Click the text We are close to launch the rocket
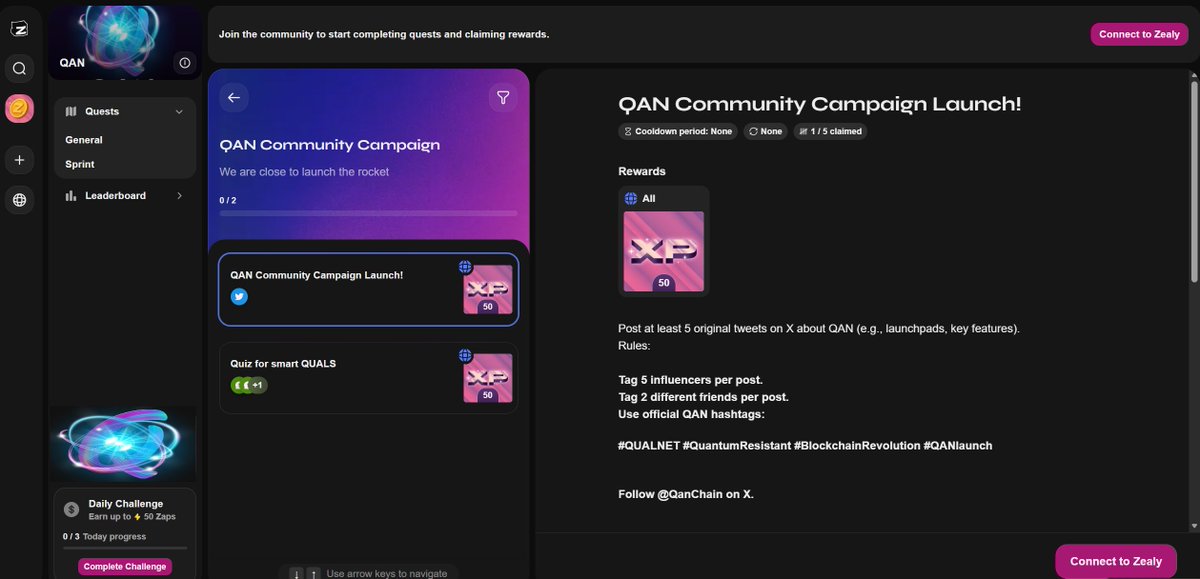Image resolution: width=1200 pixels, height=579 pixels. coord(304,172)
